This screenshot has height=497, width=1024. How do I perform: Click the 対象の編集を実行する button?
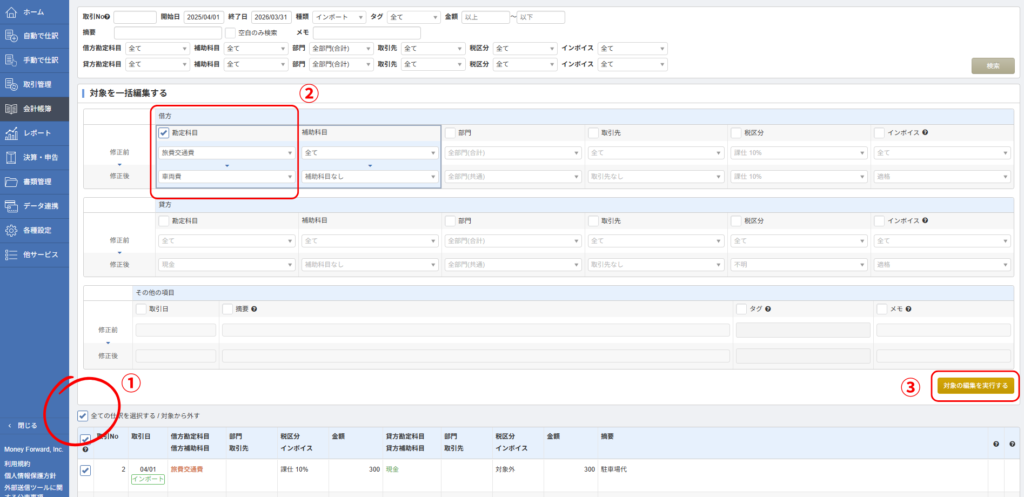(x=974, y=385)
